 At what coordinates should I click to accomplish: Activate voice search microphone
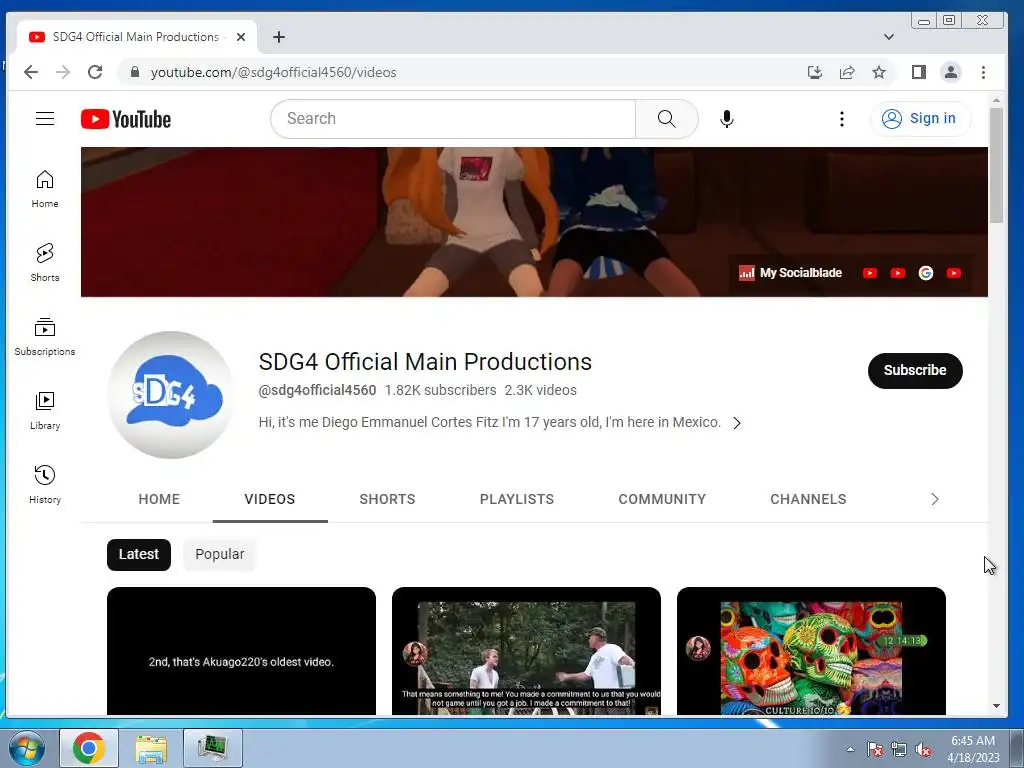point(726,119)
